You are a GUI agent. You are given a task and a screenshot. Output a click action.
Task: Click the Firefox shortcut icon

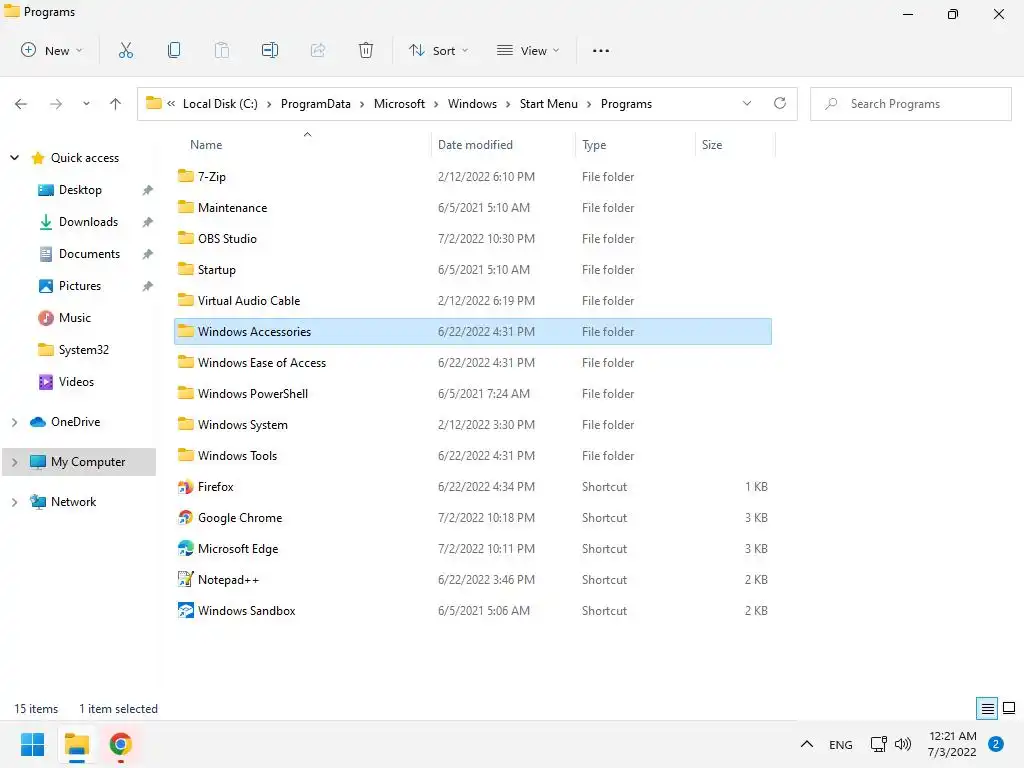185,487
